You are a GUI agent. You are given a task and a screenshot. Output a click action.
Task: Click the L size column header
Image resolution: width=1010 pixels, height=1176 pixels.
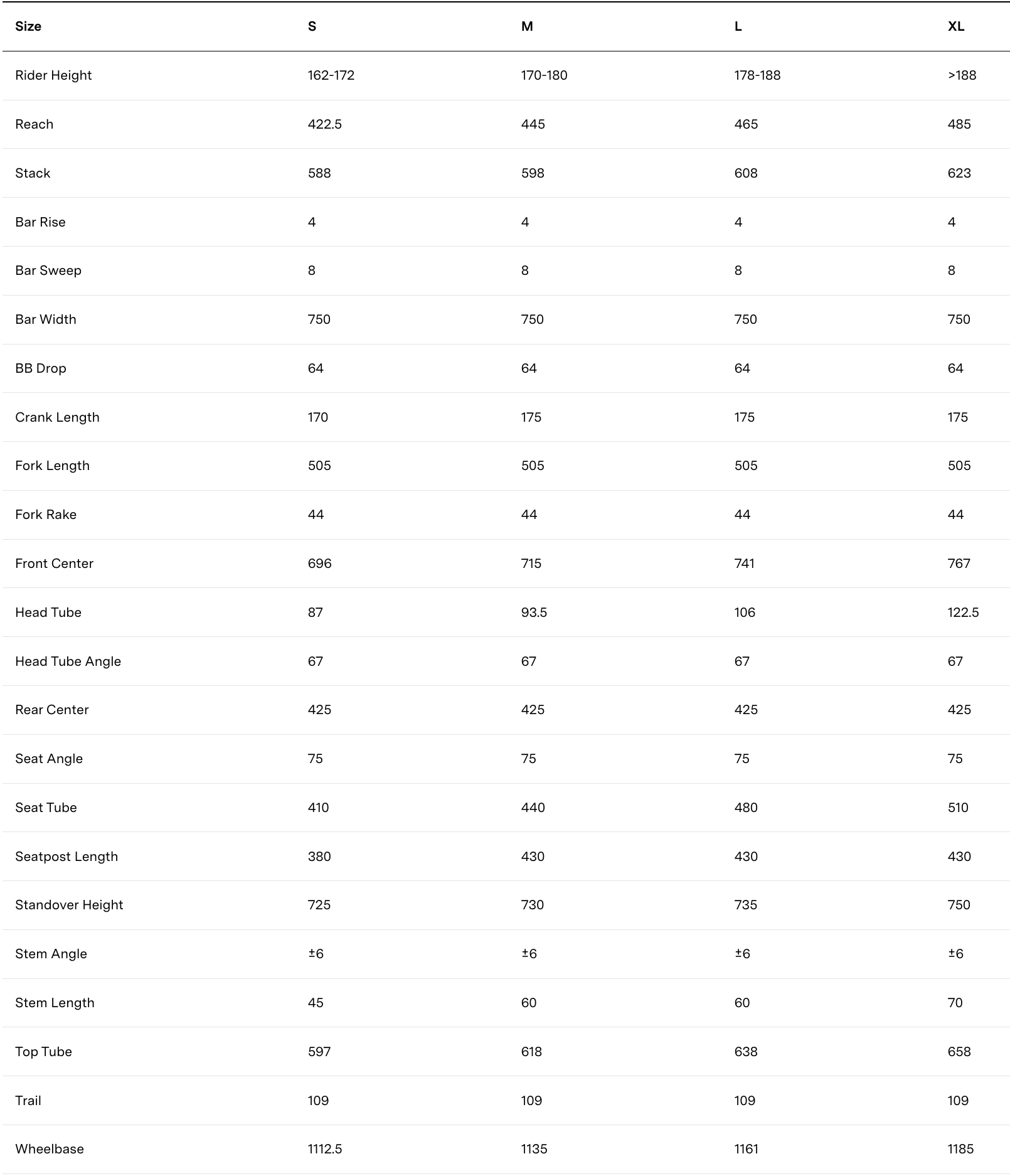[738, 26]
